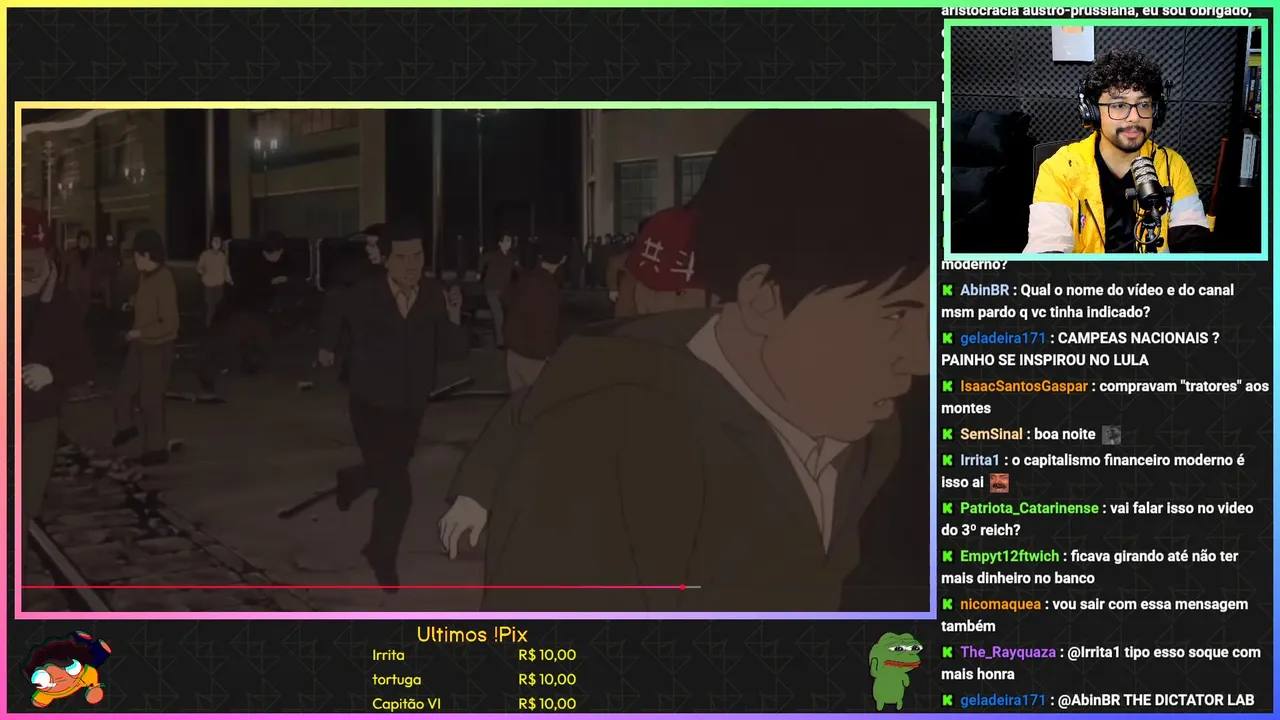Click R$ 10,00 amount beside Irrita
Screen dimensions: 1280x720
(547, 655)
